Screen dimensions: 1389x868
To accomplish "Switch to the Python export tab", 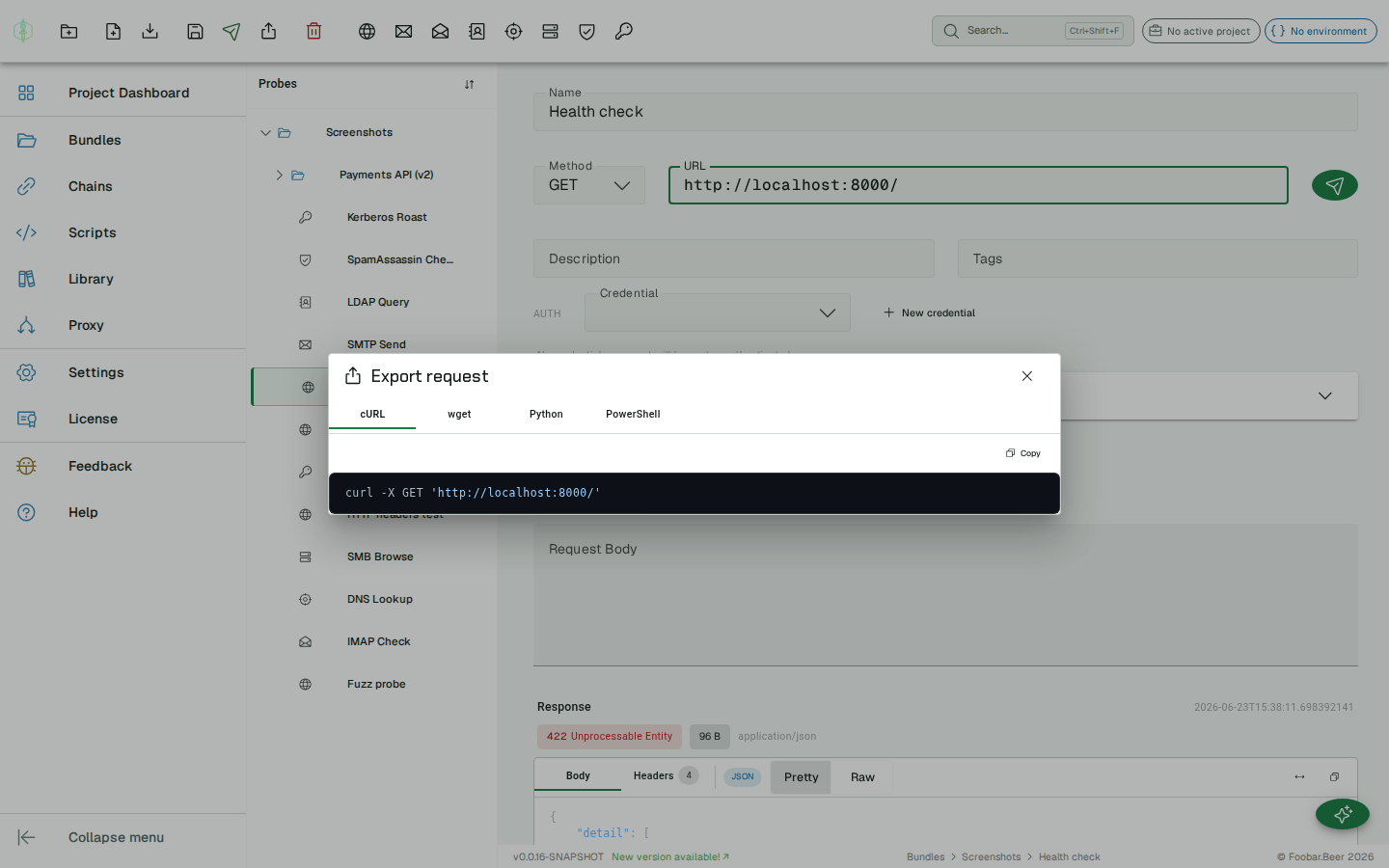I will (x=546, y=414).
